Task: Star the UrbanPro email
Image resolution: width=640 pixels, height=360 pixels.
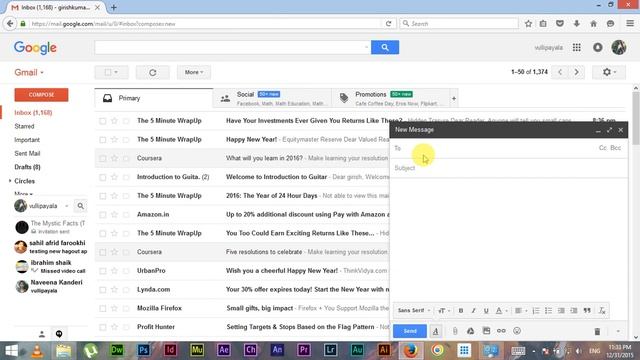Action: tap(114, 271)
